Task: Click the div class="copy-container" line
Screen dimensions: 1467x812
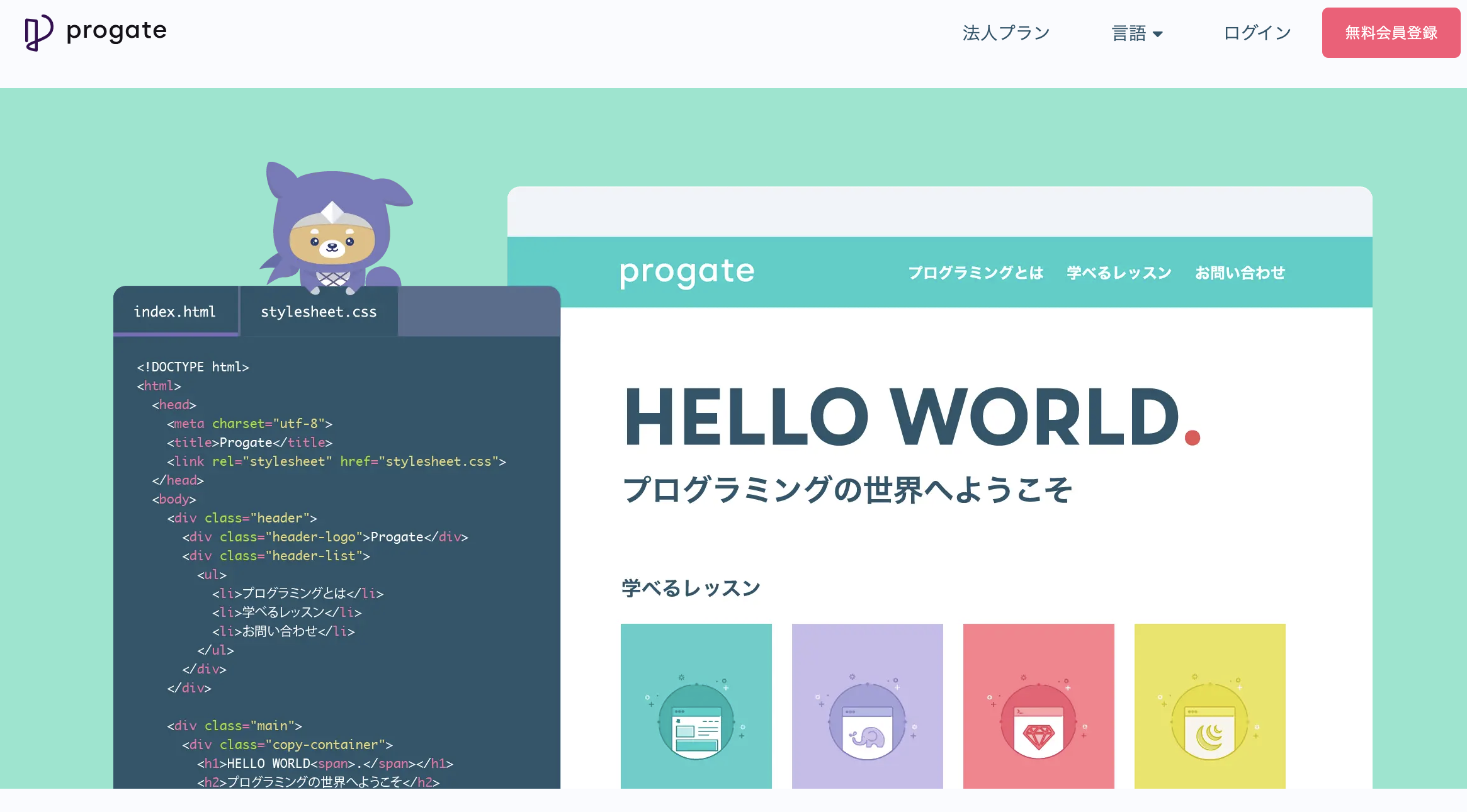Action: click(x=287, y=745)
